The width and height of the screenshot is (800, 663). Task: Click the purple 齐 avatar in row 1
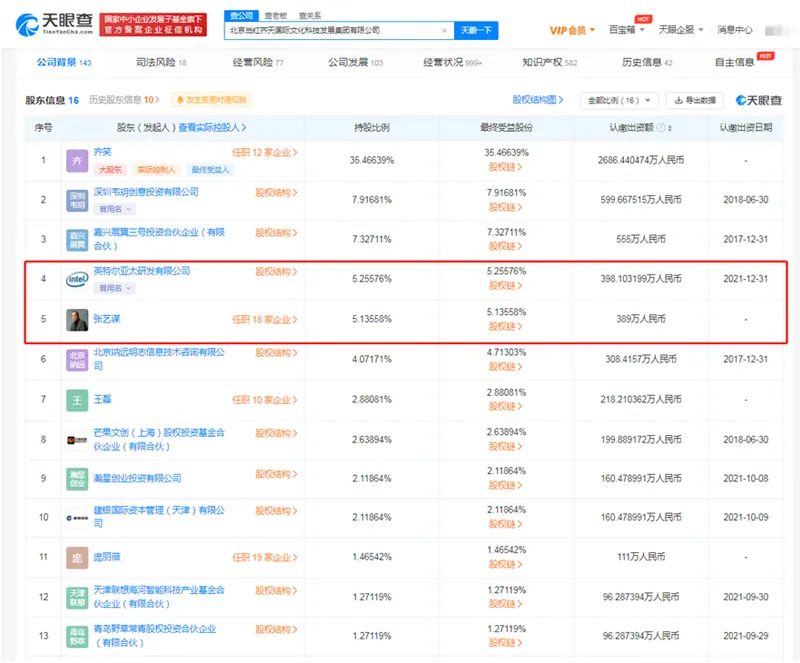click(x=77, y=159)
